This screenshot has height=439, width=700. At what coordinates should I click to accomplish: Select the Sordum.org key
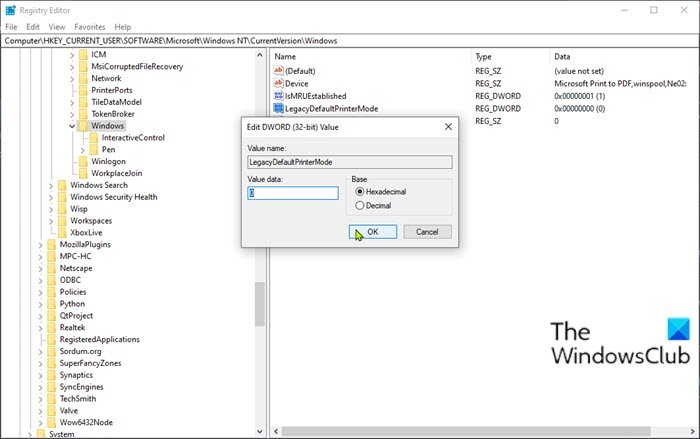click(x=80, y=351)
